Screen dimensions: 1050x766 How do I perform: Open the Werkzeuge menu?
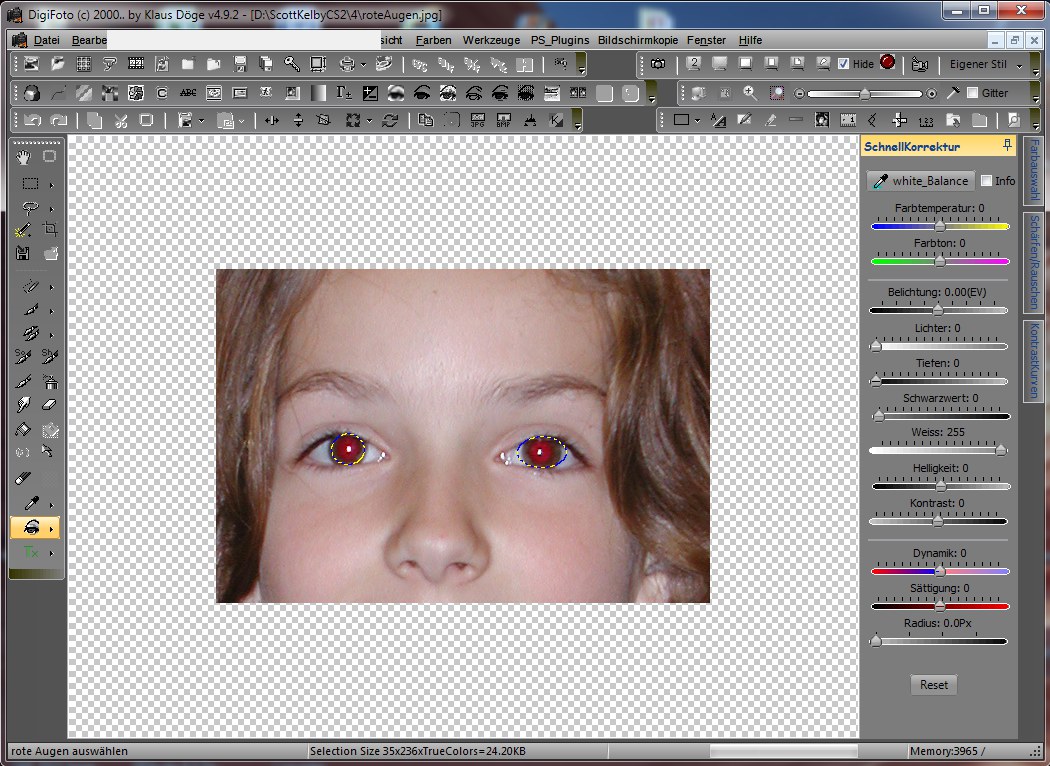(x=491, y=40)
